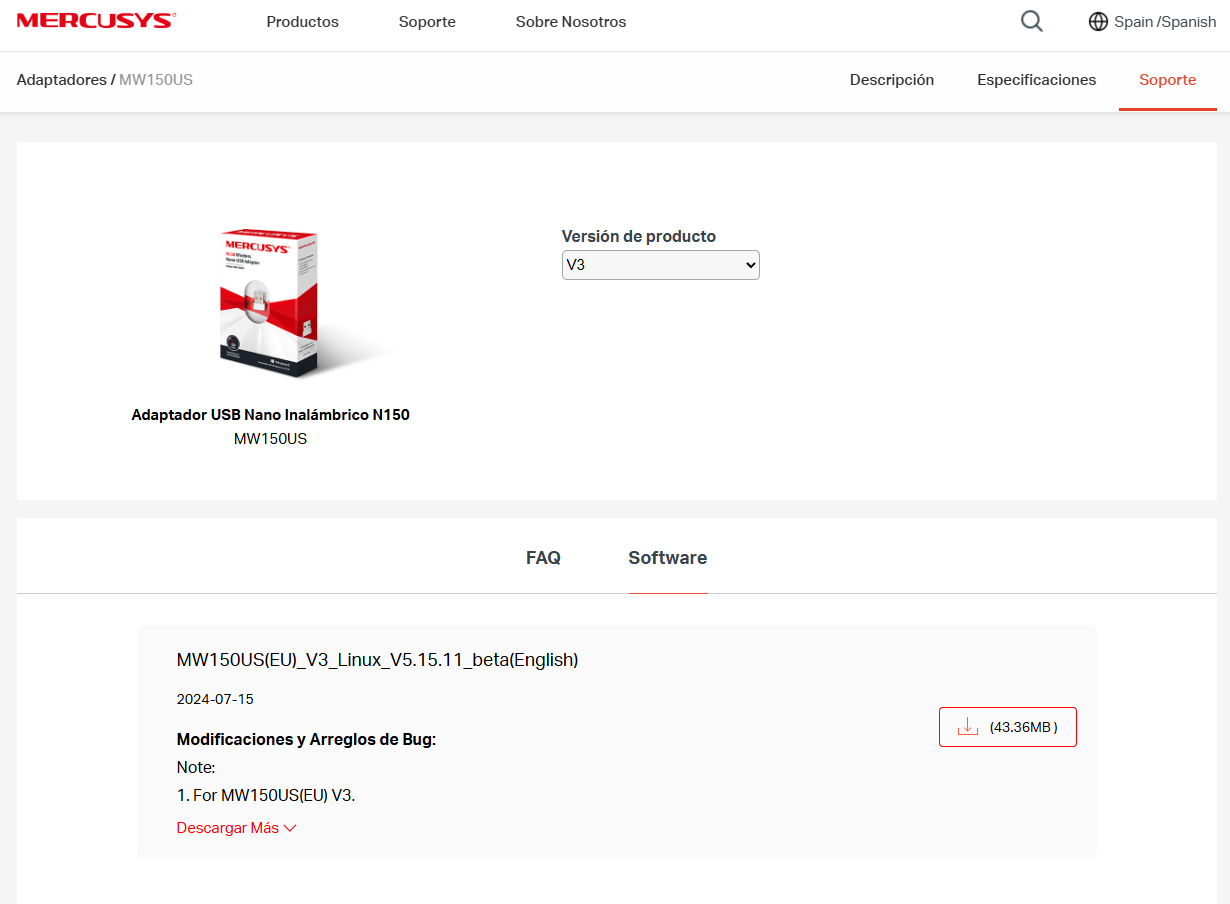
Task: Click the driver title MW150US(EU)_V3_Linux_V5.15.11_beta(English)
Action: [377, 660]
